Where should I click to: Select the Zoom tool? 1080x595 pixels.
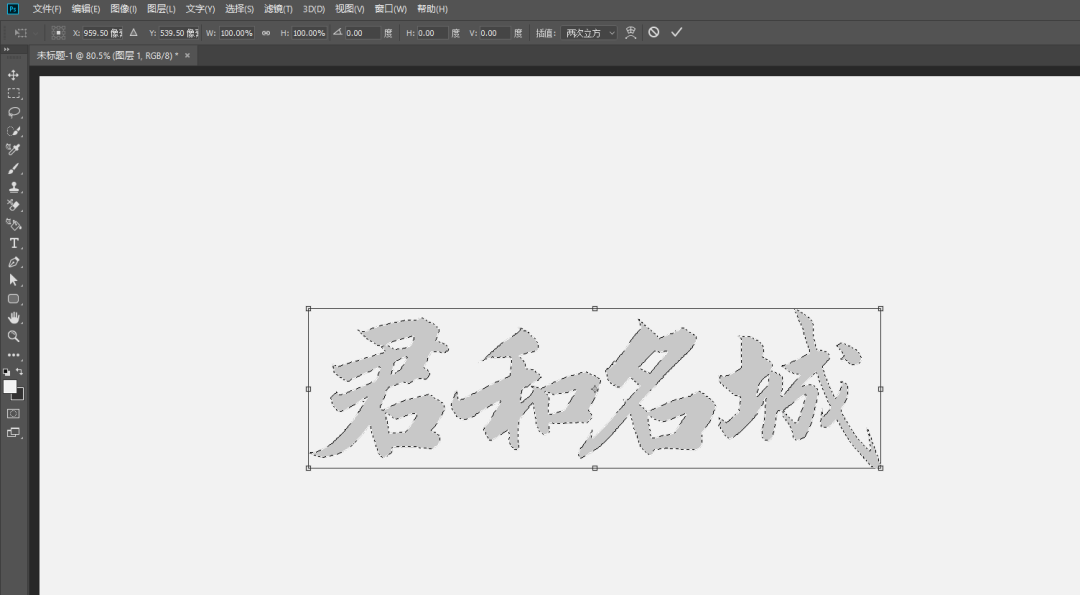coord(13,337)
